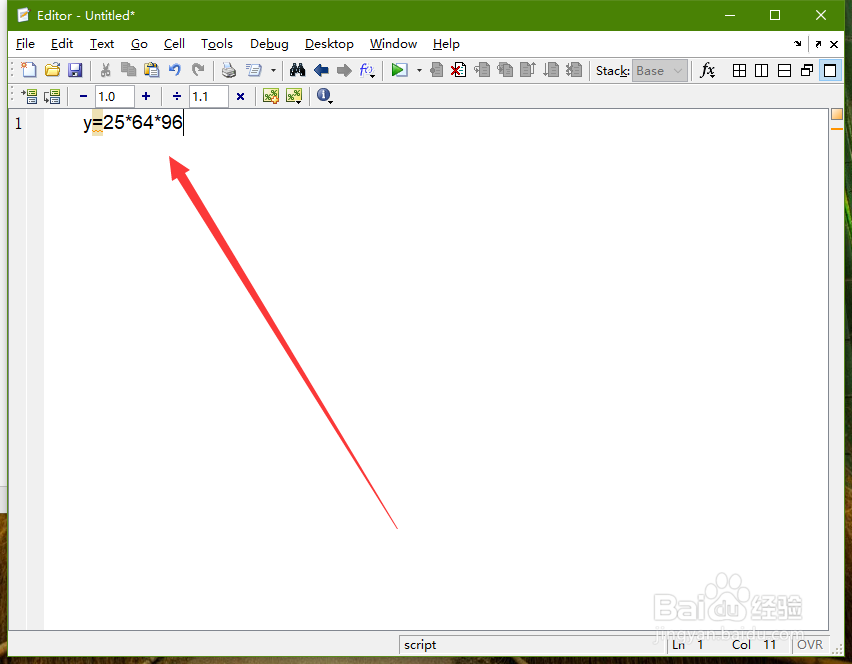
Task: Click the code line y=25*64*96
Action: pos(133,123)
